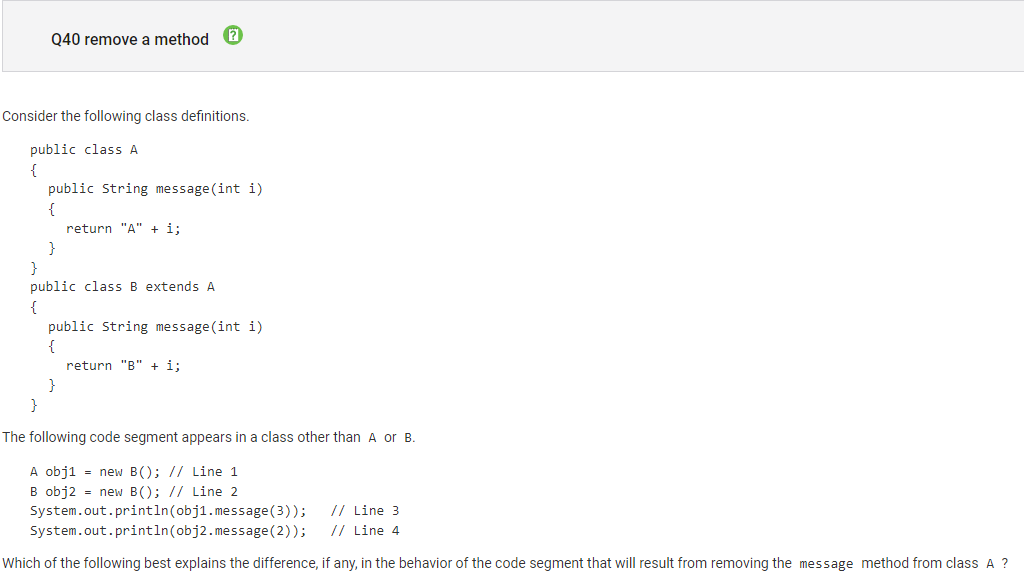Click the '// Line 2' comment

coord(203,492)
